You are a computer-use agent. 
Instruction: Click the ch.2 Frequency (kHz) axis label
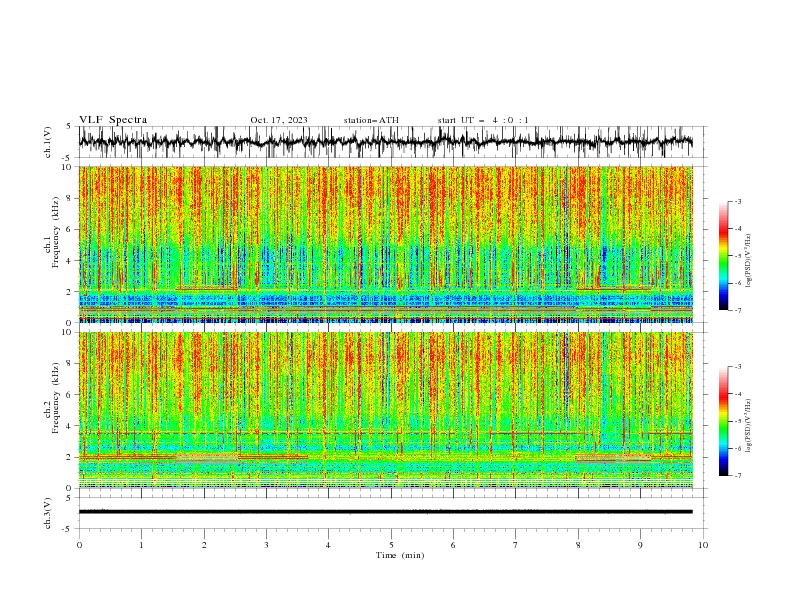pos(52,398)
